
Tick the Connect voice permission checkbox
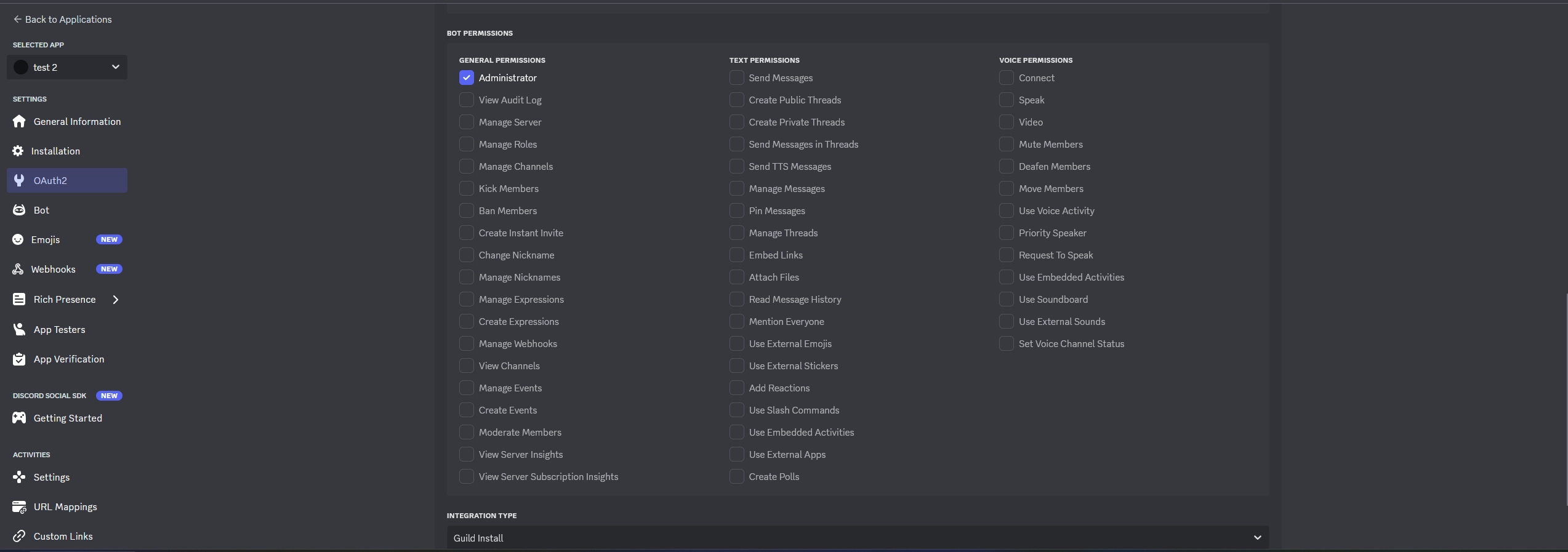(x=1006, y=78)
